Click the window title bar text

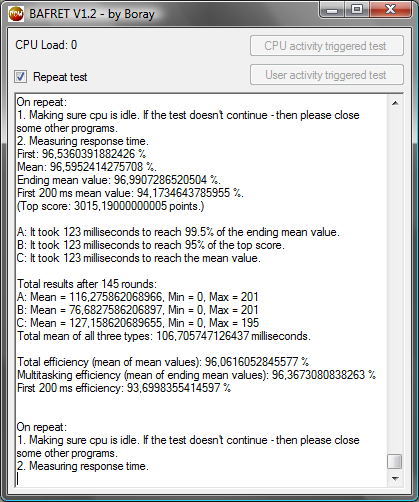[92, 14]
